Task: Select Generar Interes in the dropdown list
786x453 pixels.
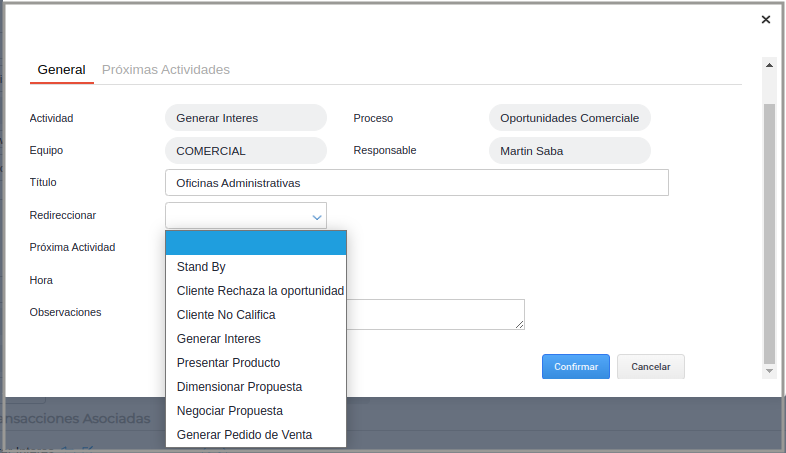Action: coord(218,339)
